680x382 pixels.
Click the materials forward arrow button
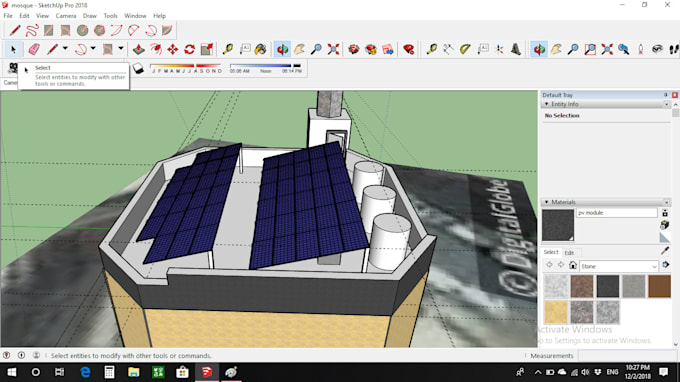(561, 265)
